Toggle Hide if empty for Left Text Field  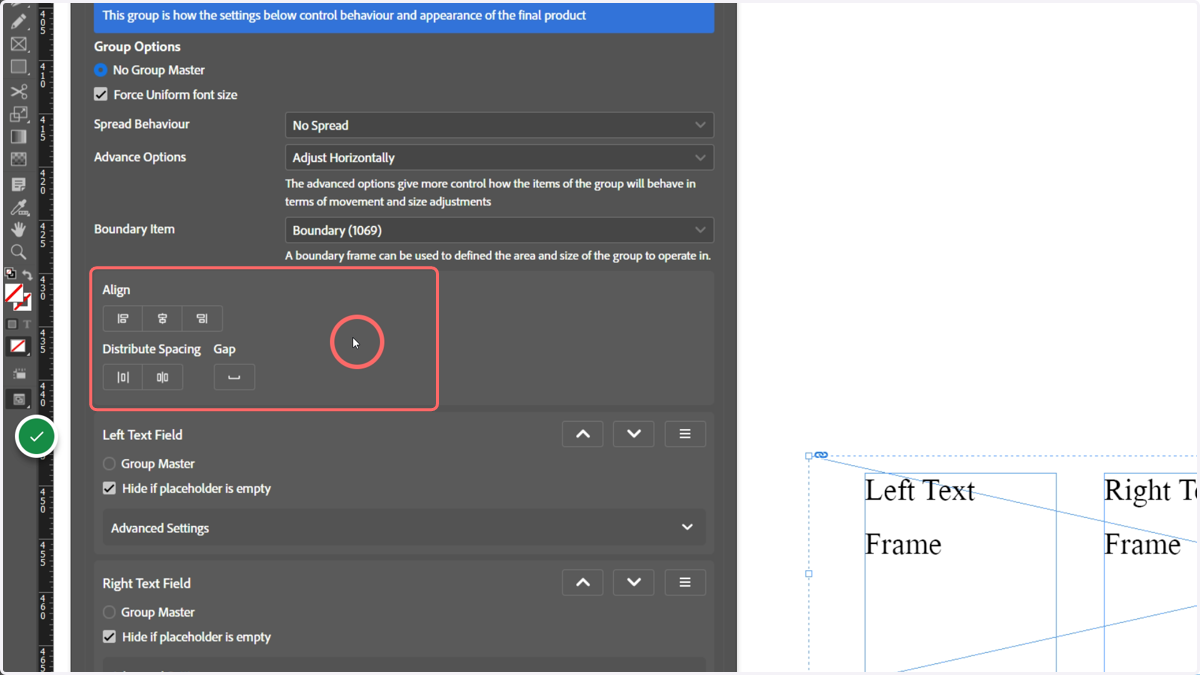(109, 489)
